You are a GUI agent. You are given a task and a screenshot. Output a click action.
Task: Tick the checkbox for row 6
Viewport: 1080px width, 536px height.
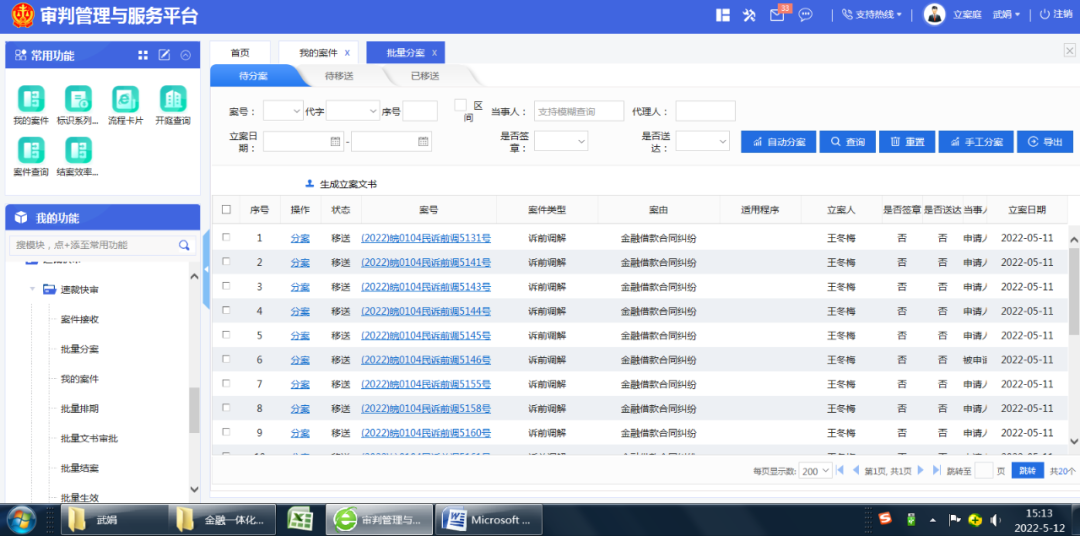pos(226,359)
